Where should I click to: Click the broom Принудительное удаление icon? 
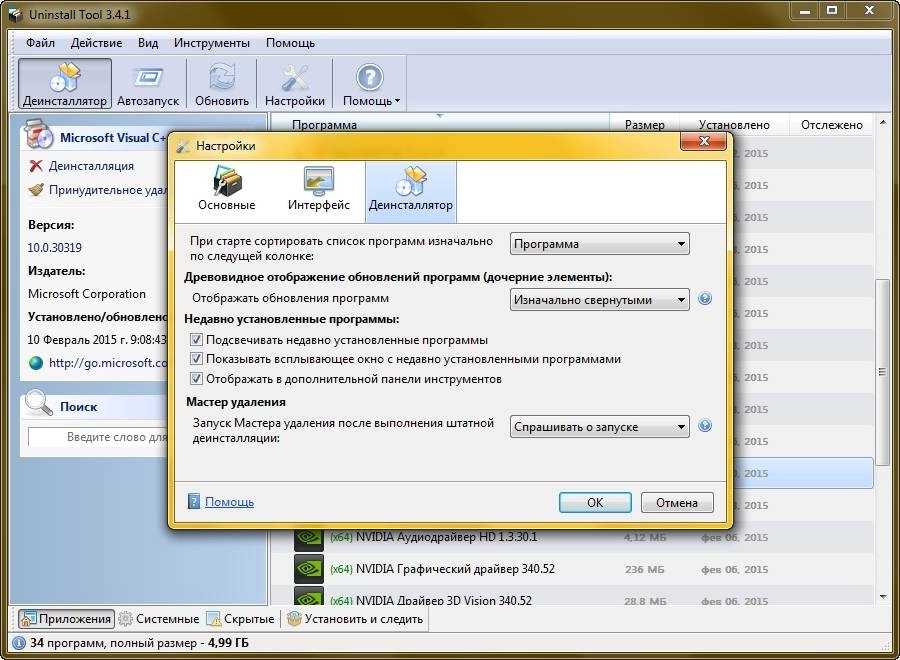[36, 189]
